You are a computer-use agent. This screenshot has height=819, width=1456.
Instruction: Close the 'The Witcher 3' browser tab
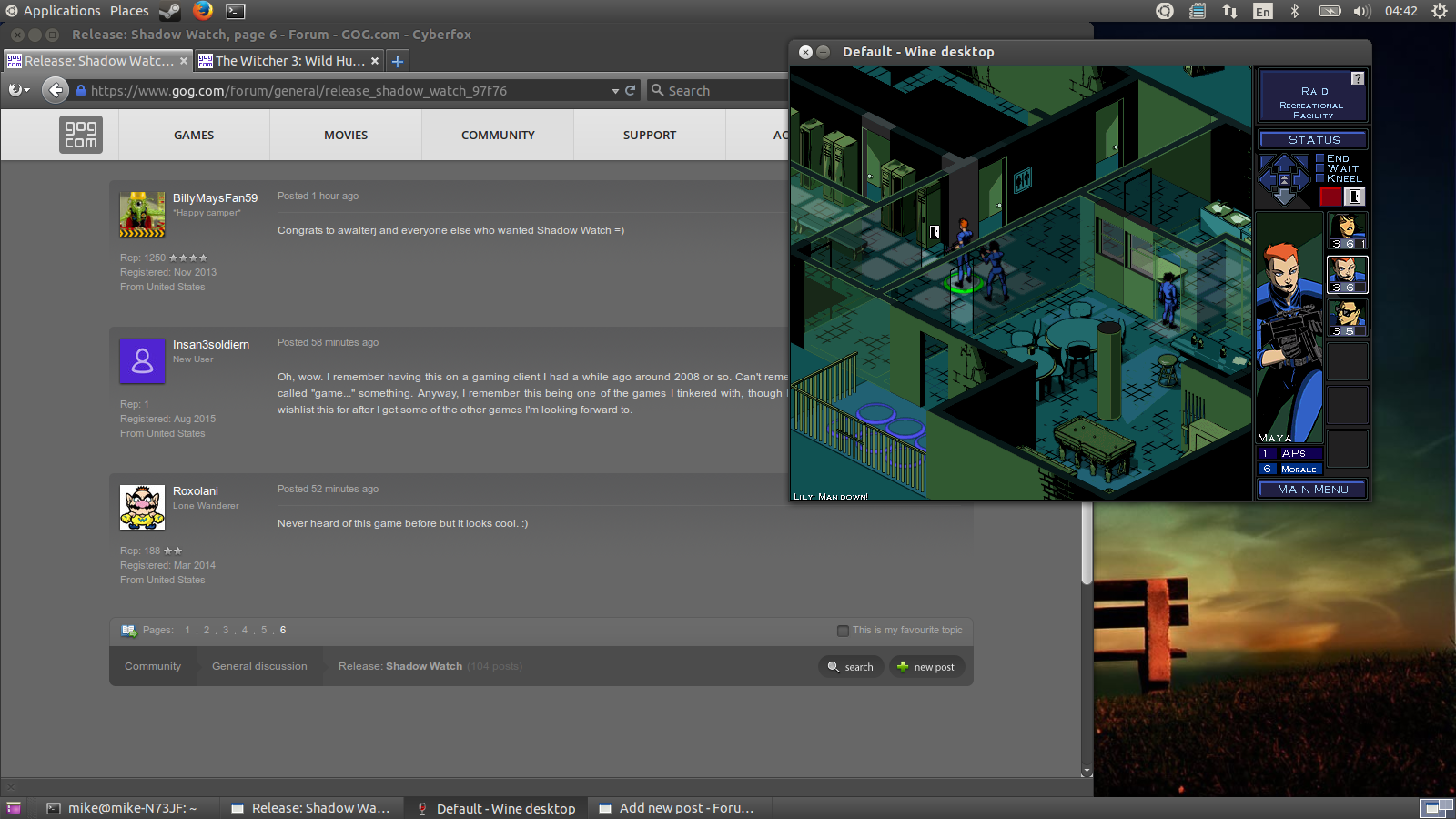[374, 61]
